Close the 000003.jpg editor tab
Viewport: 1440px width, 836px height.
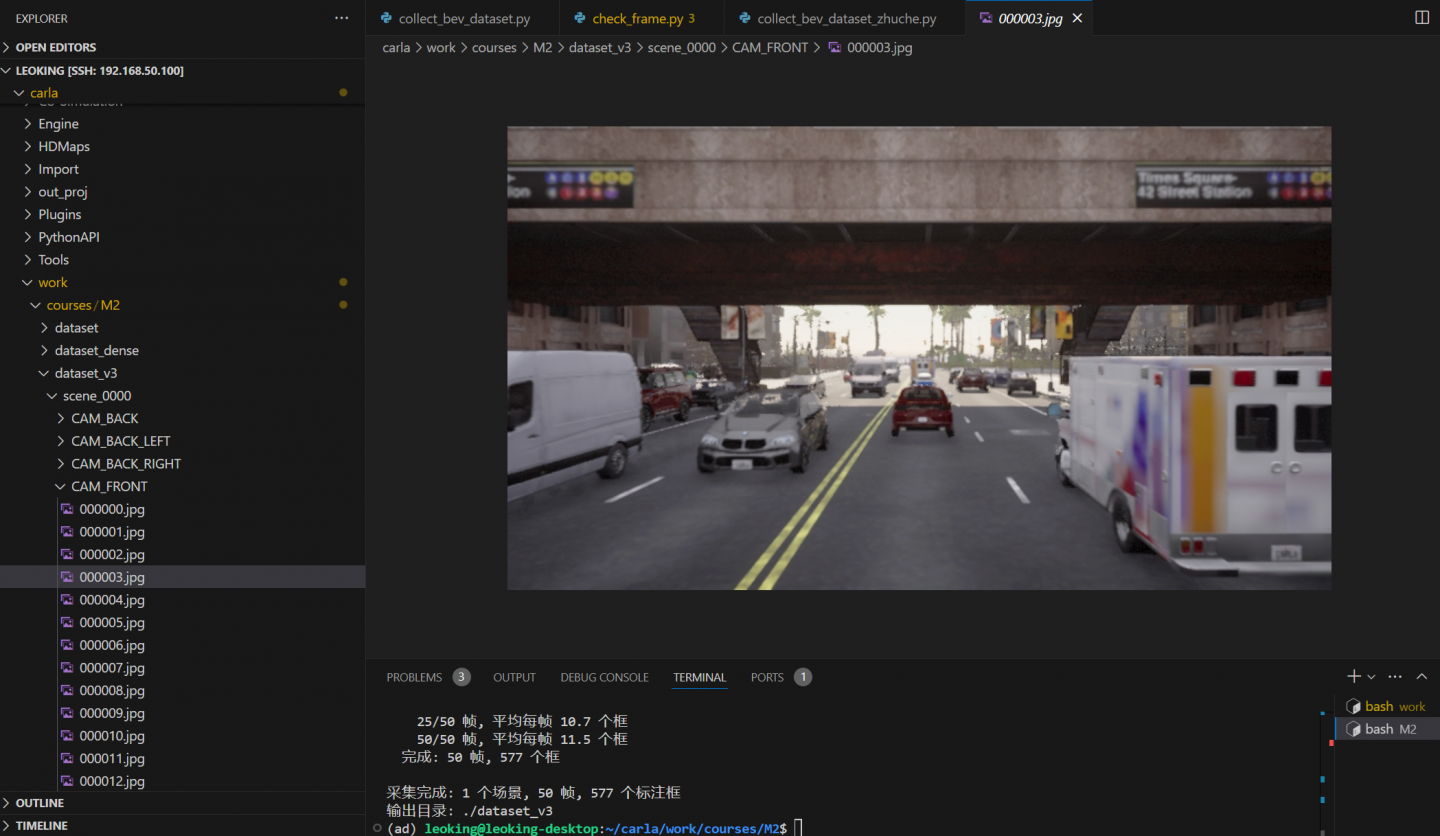[1077, 18]
